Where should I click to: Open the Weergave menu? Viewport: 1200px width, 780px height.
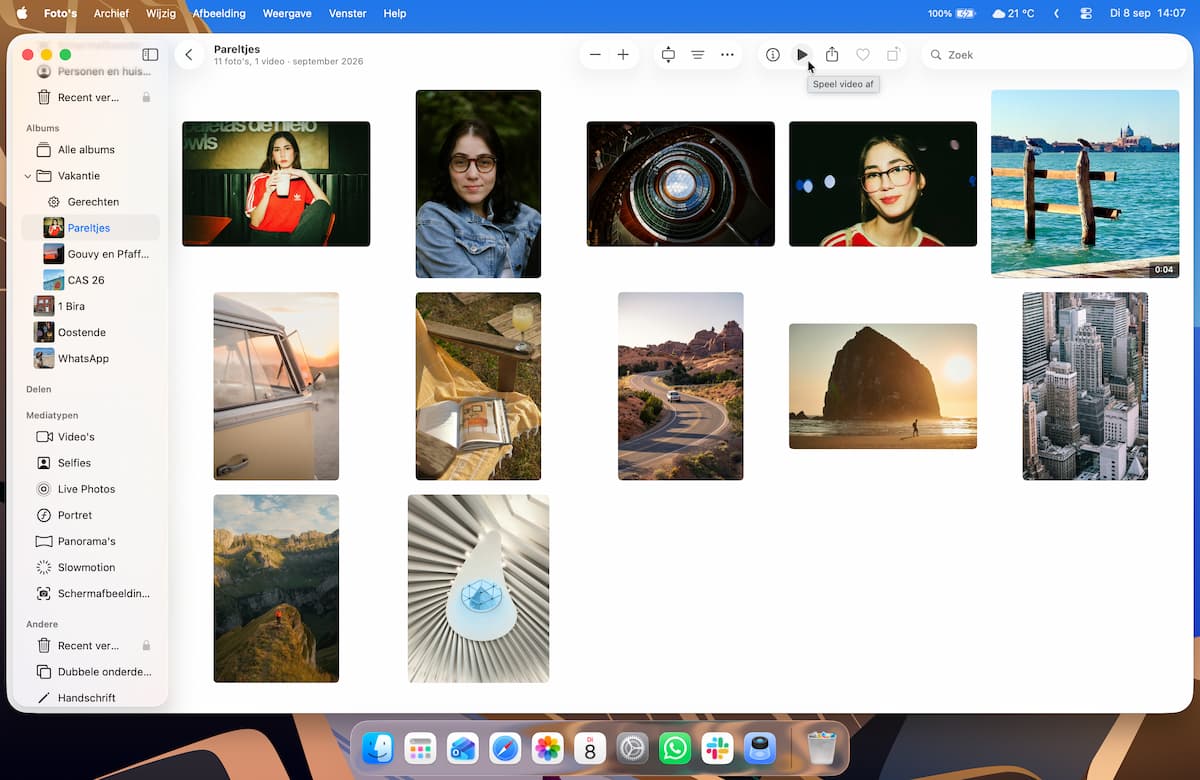[x=286, y=14]
